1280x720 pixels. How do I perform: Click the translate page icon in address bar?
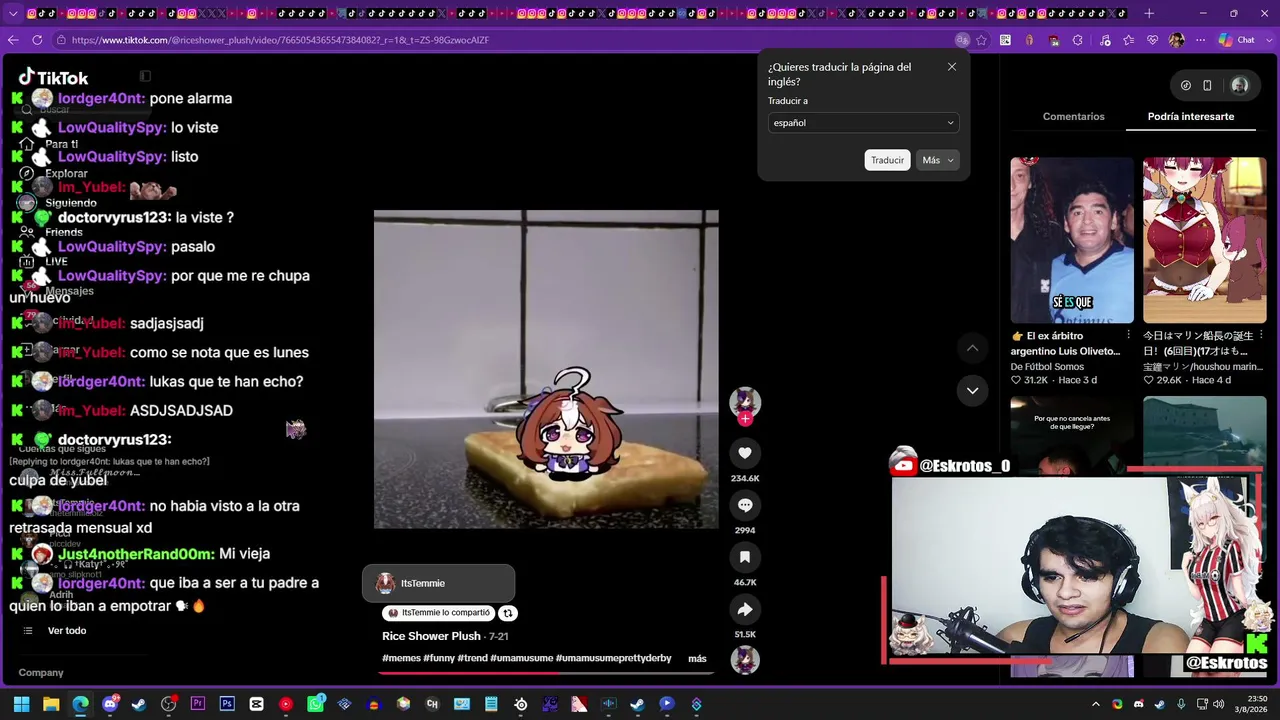click(x=962, y=40)
